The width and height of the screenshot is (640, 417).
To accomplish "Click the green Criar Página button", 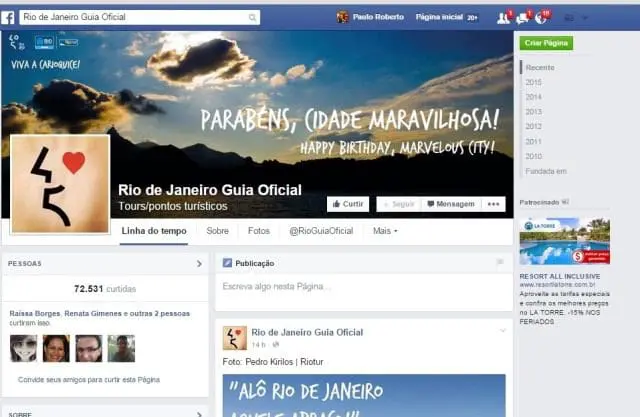I will pos(546,43).
